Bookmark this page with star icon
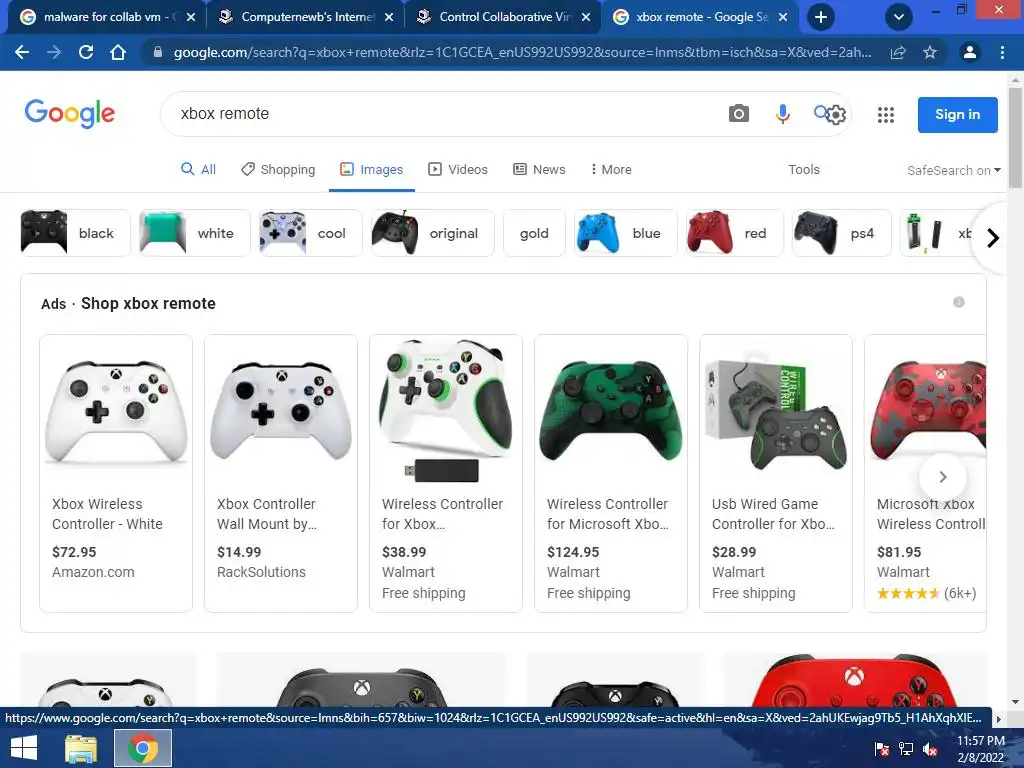 tap(930, 52)
